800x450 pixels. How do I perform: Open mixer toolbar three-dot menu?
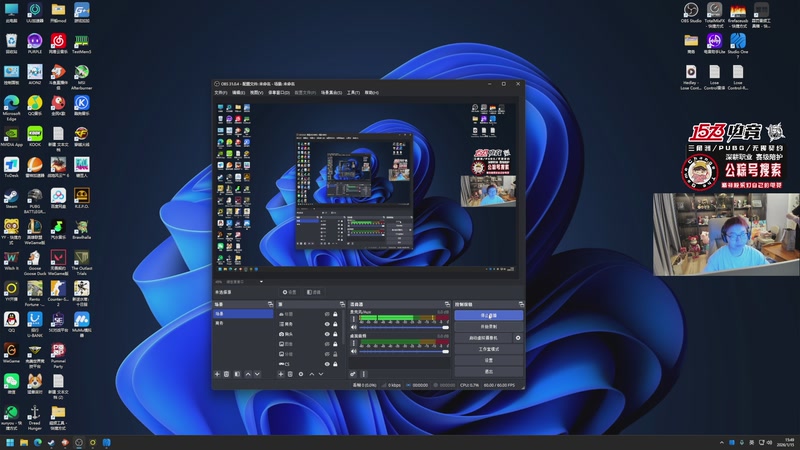[x=364, y=374]
